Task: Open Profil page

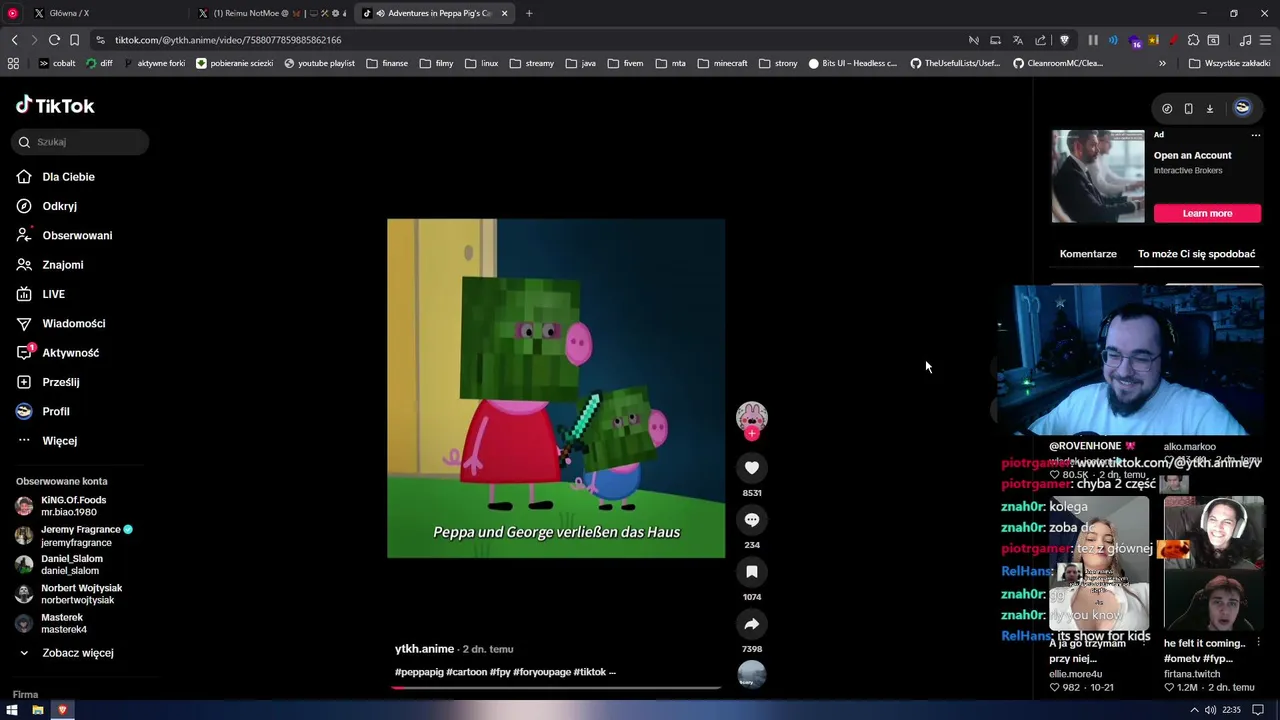Action: point(43,412)
